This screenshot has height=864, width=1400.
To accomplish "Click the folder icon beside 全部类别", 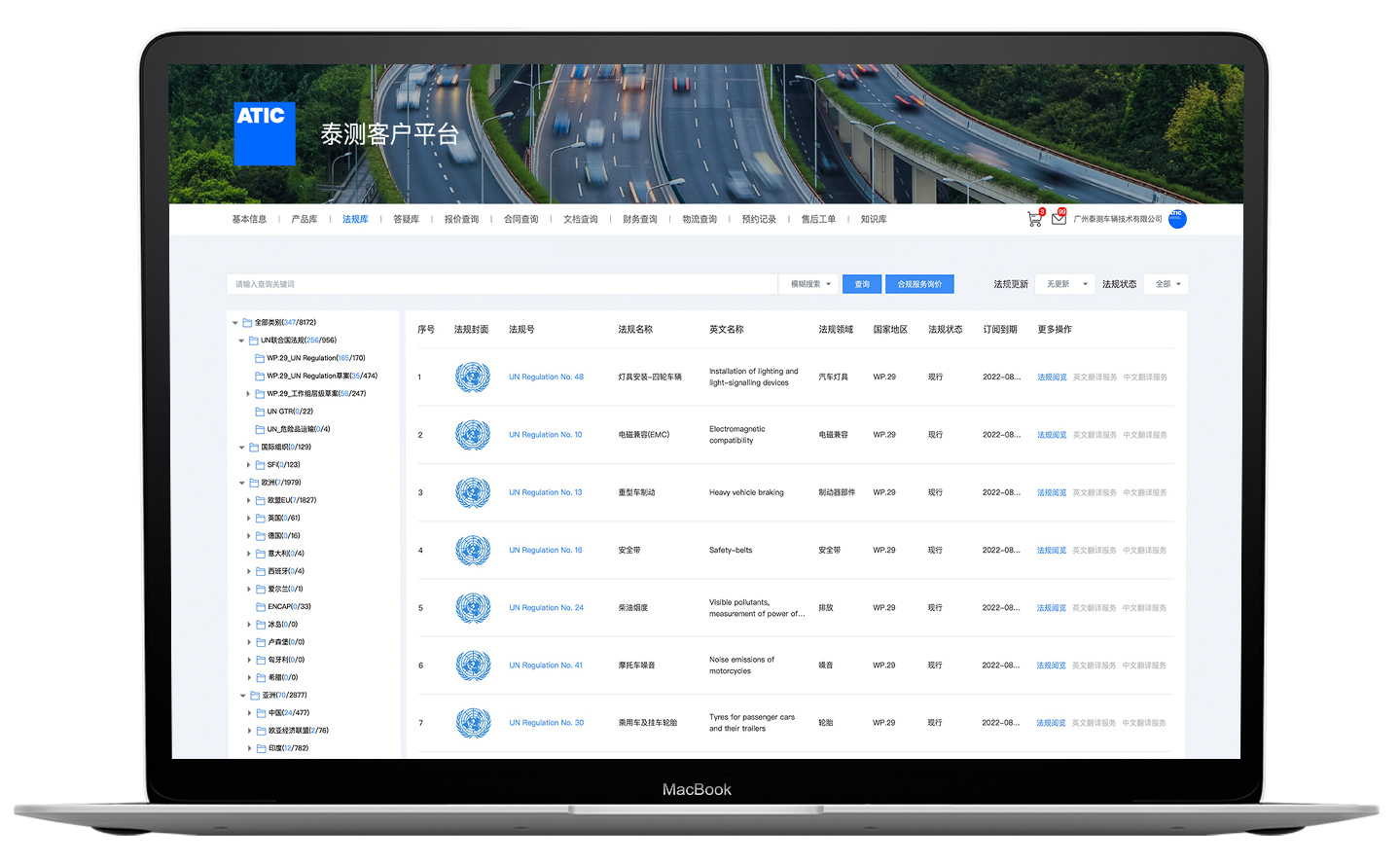I will tap(247, 322).
